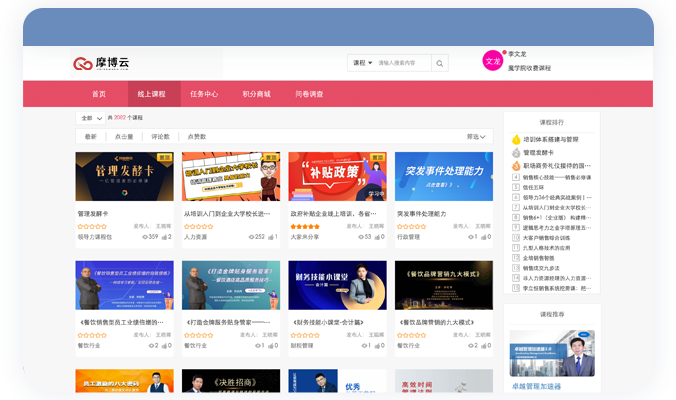Click category 人力资源 on second card
676x400 pixels.
coord(196,237)
